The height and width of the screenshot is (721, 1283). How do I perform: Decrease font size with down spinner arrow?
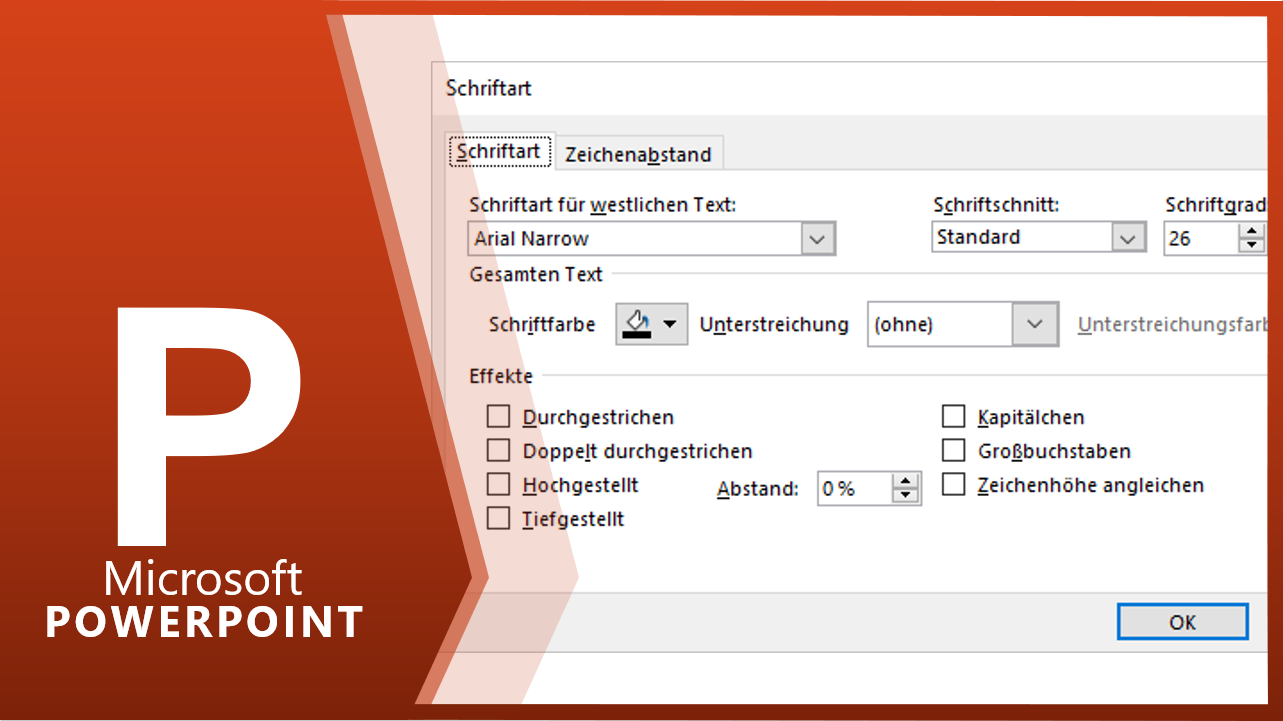coord(1251,246)
